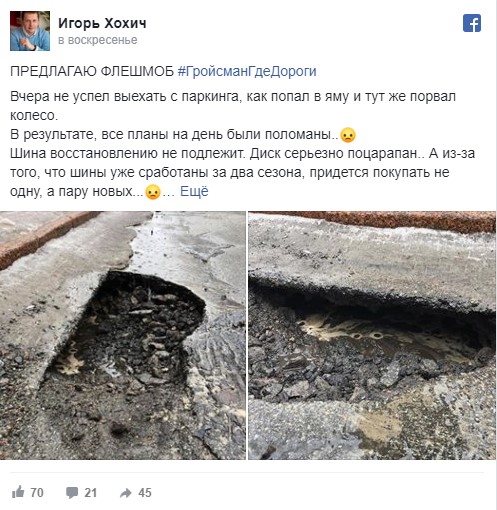
Task: Select the "ПРЕДЛАГАЮ ФЛЕШМОБ" heading text
Action: coord(92,71)
